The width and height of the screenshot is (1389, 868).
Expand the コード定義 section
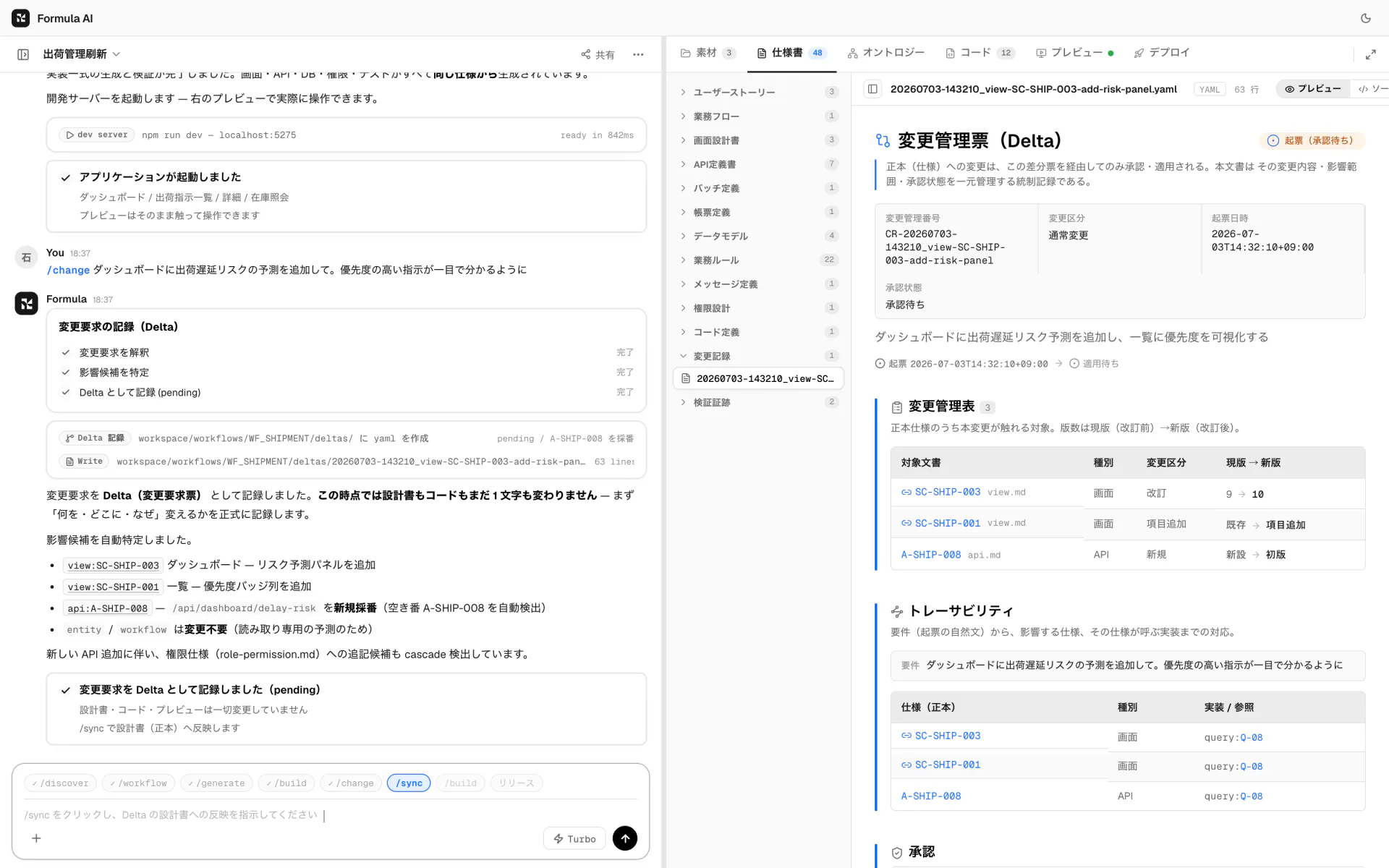coord(758,332)
